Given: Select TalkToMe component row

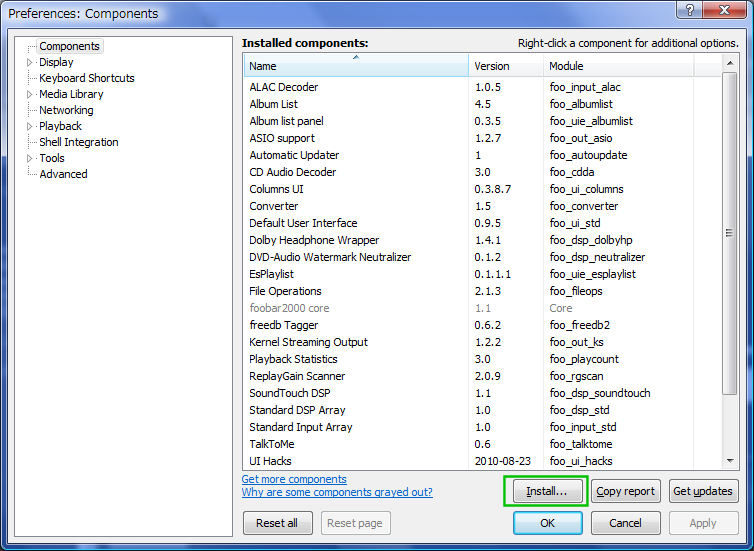Looking at the screenshot, I should (x=483, y=444).
